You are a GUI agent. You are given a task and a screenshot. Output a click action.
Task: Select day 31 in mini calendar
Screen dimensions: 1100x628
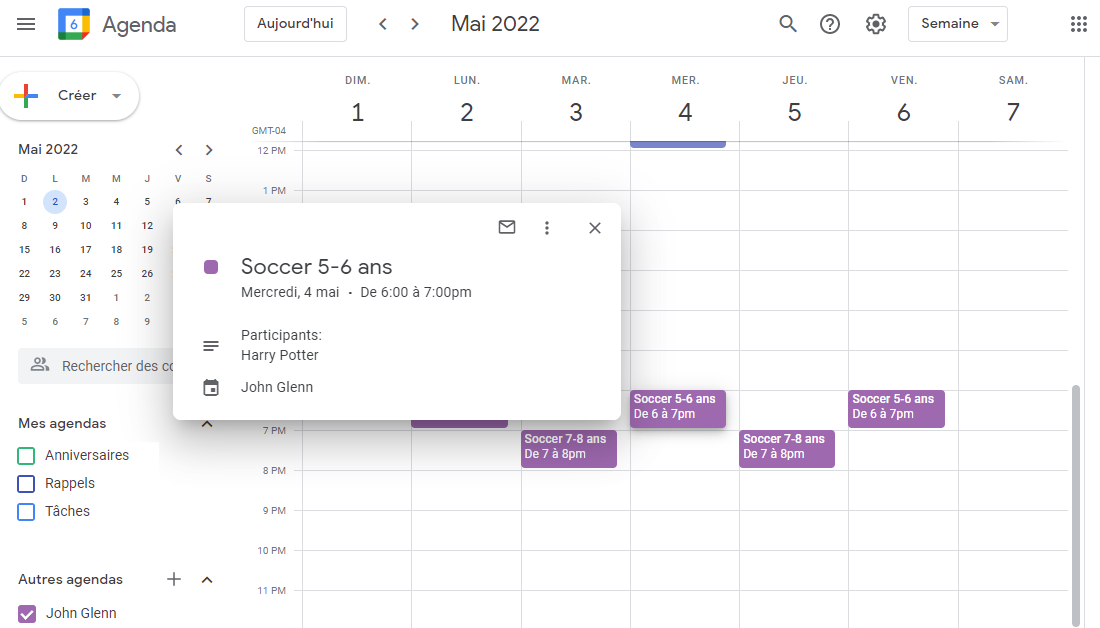coord(86,298)
